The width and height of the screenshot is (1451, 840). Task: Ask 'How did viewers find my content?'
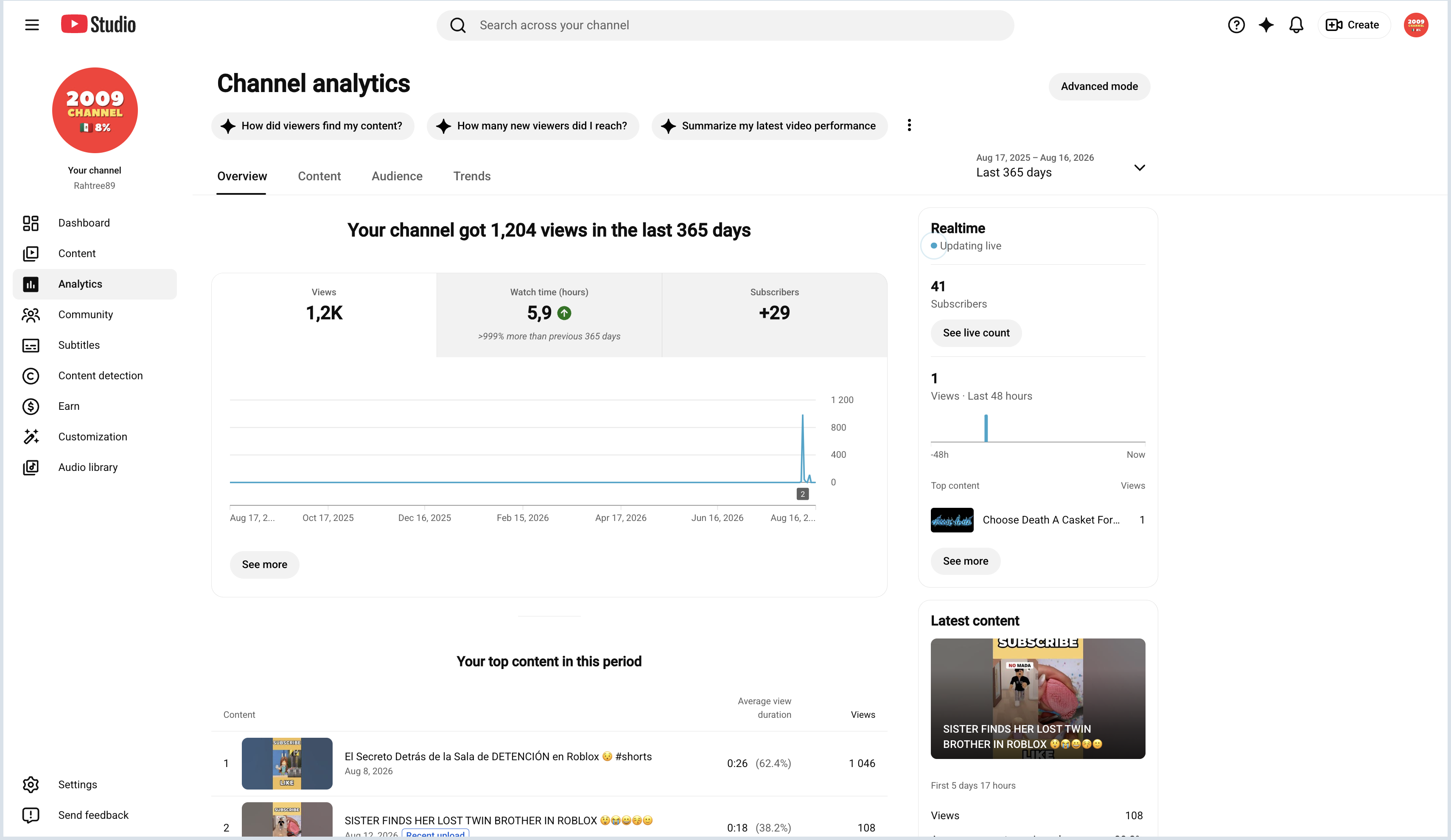click(x=313, y=126)
